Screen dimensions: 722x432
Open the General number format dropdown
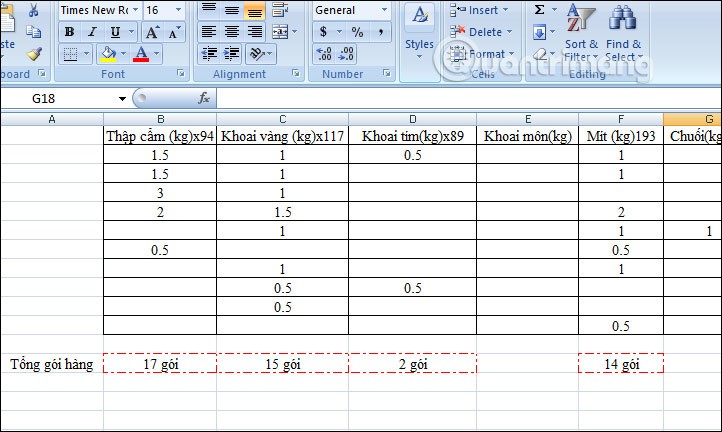point(384,10)
